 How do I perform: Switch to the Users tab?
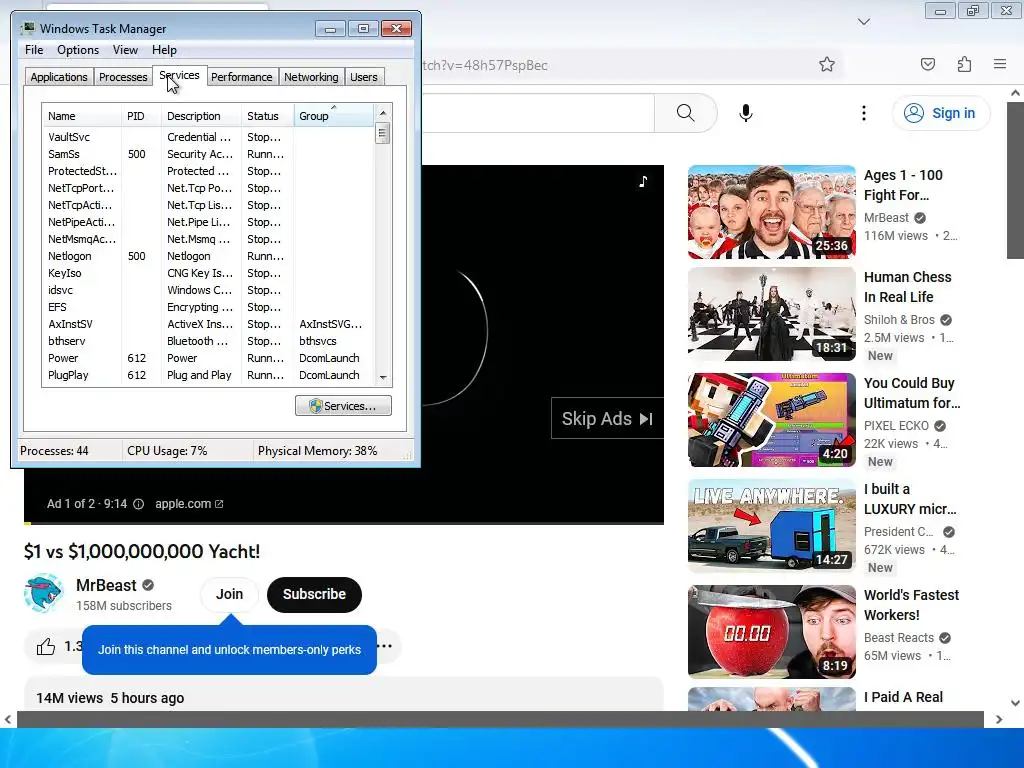tap(363, 77)
